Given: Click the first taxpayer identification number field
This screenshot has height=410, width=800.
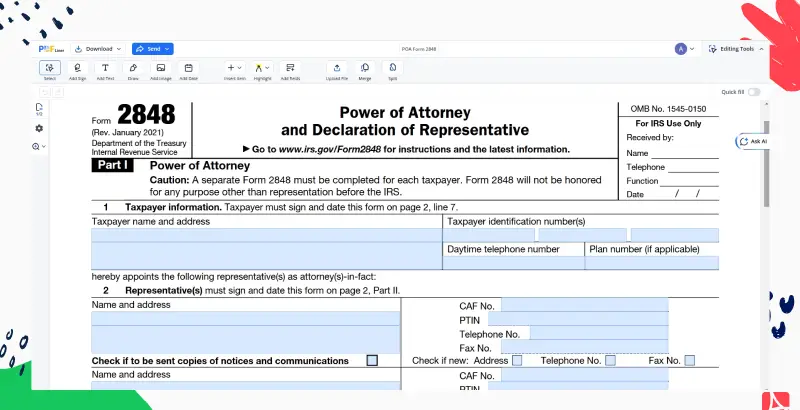Looking at the screenshot, I should click(489, 235).
